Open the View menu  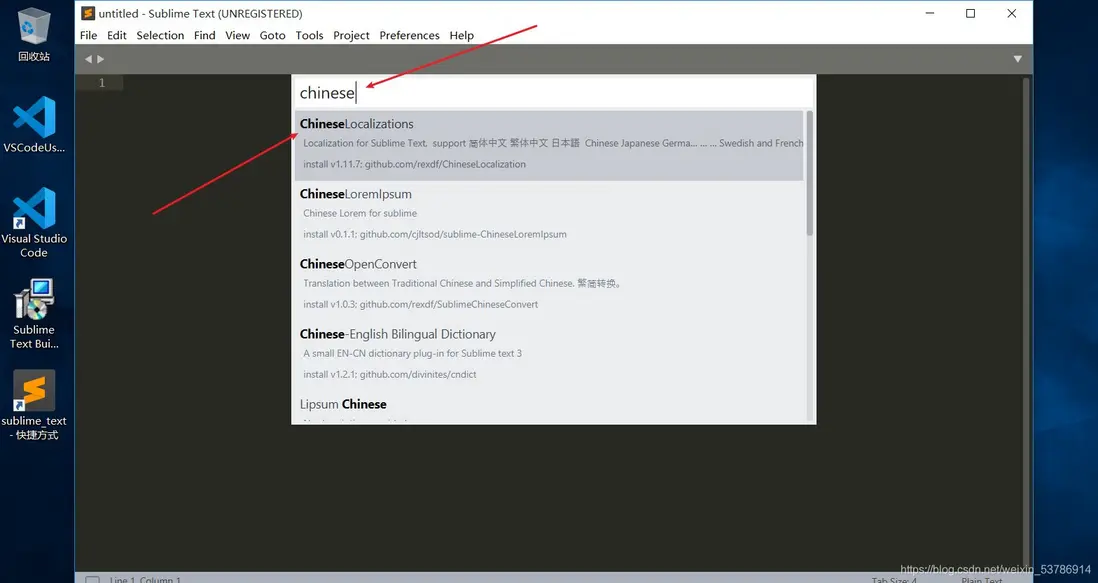pyautogui.click(x=237, y=35)
